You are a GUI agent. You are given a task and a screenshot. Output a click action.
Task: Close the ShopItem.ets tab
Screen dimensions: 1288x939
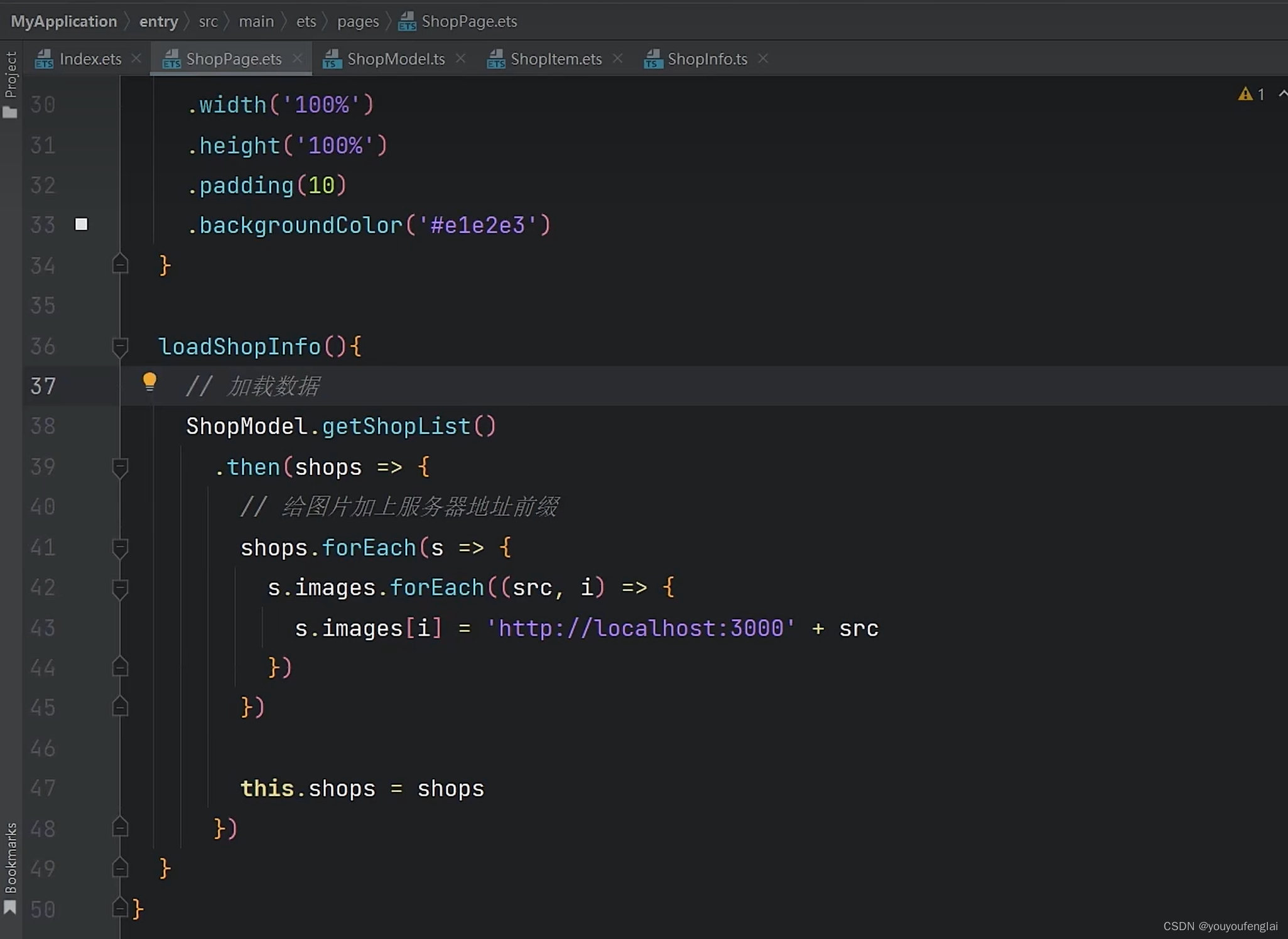(617, 58)
